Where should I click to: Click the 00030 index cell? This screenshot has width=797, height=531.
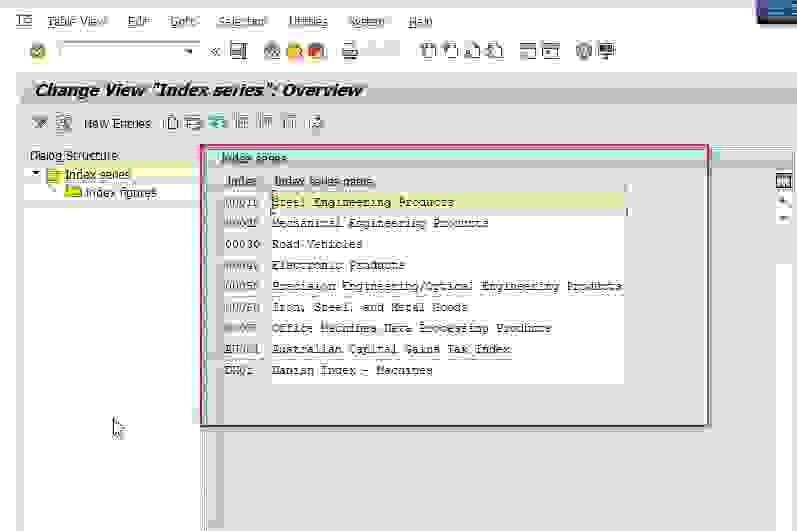tap(243, 244)
